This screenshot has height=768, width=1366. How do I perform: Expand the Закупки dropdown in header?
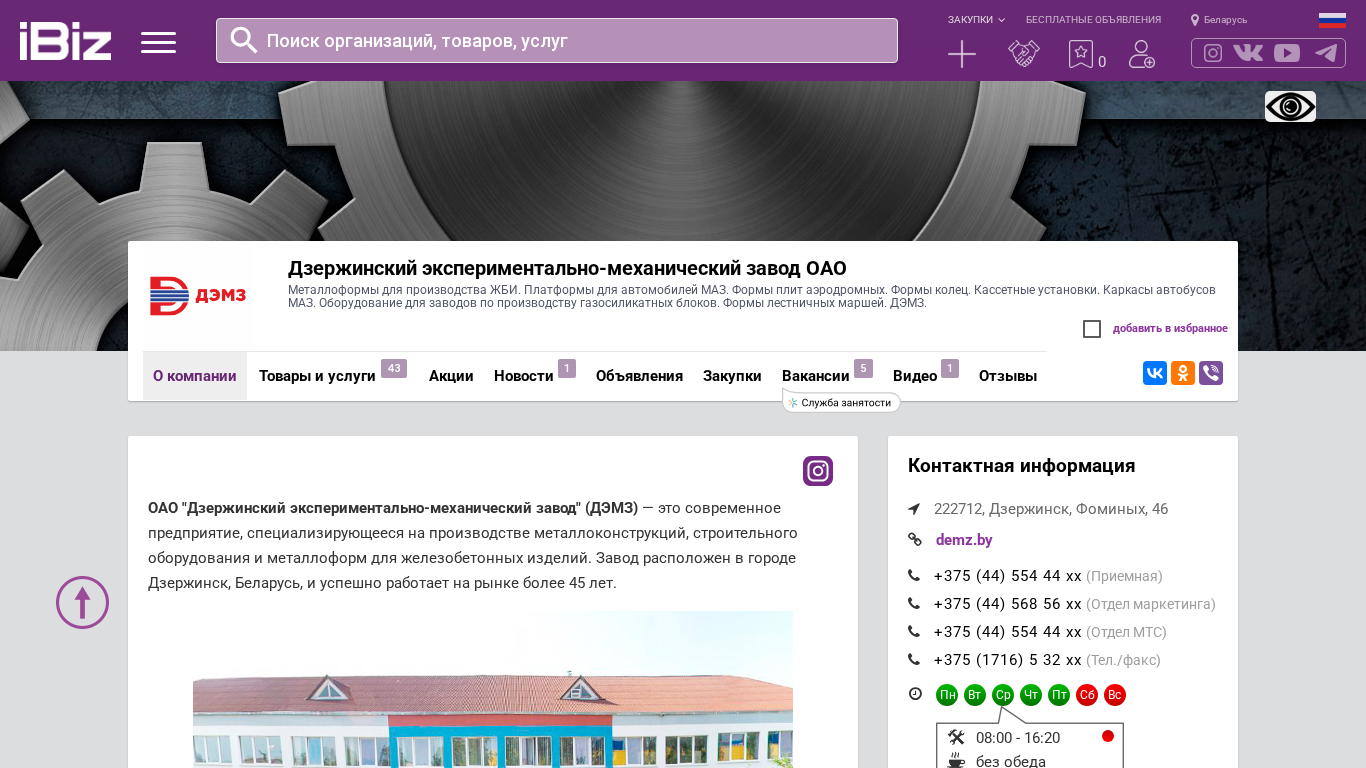[976, 20]
